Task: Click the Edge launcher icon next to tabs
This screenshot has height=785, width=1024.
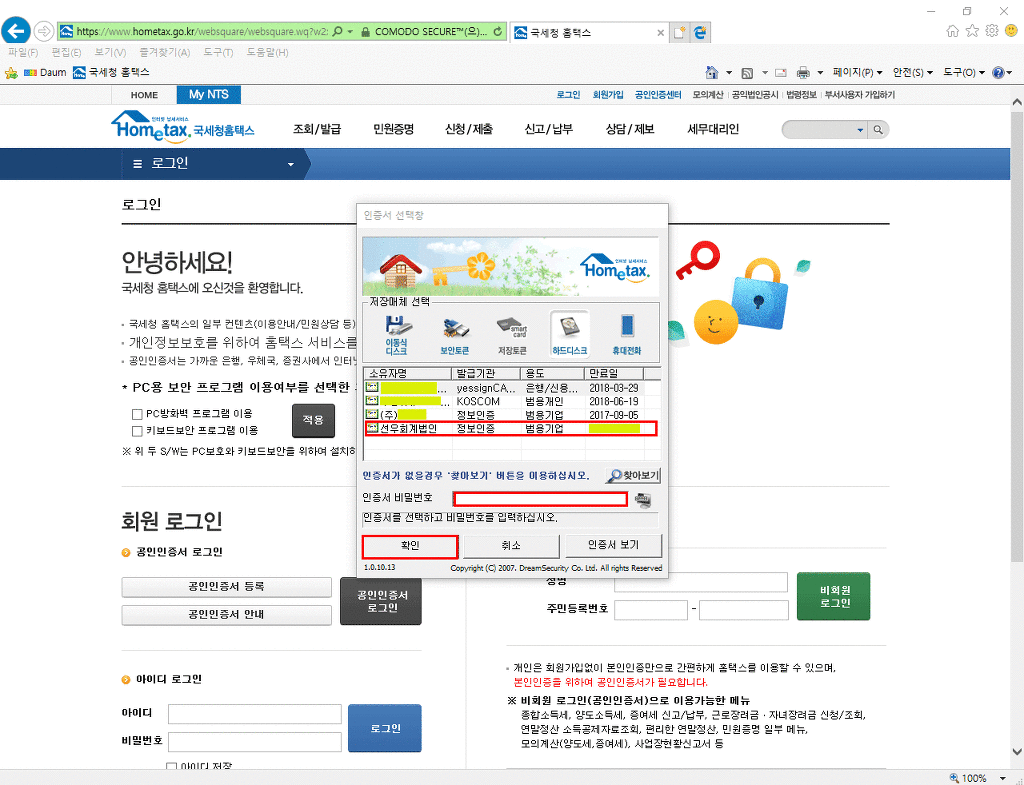Action: click(700, 32)
